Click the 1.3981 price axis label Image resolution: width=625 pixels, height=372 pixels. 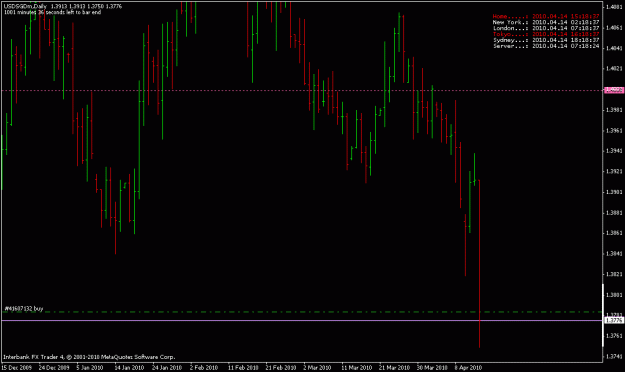click(x=614, y=110)
